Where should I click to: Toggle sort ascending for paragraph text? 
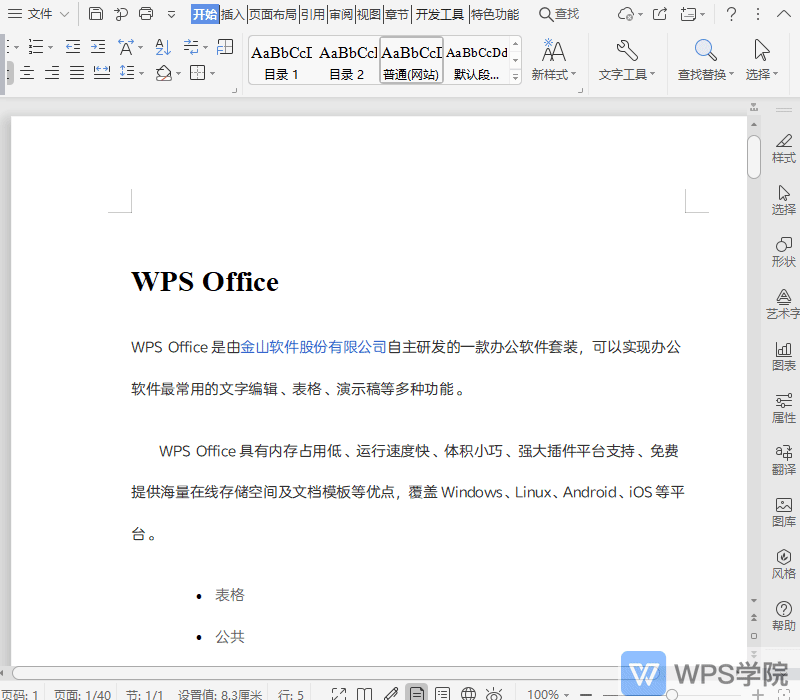(162, 47)
